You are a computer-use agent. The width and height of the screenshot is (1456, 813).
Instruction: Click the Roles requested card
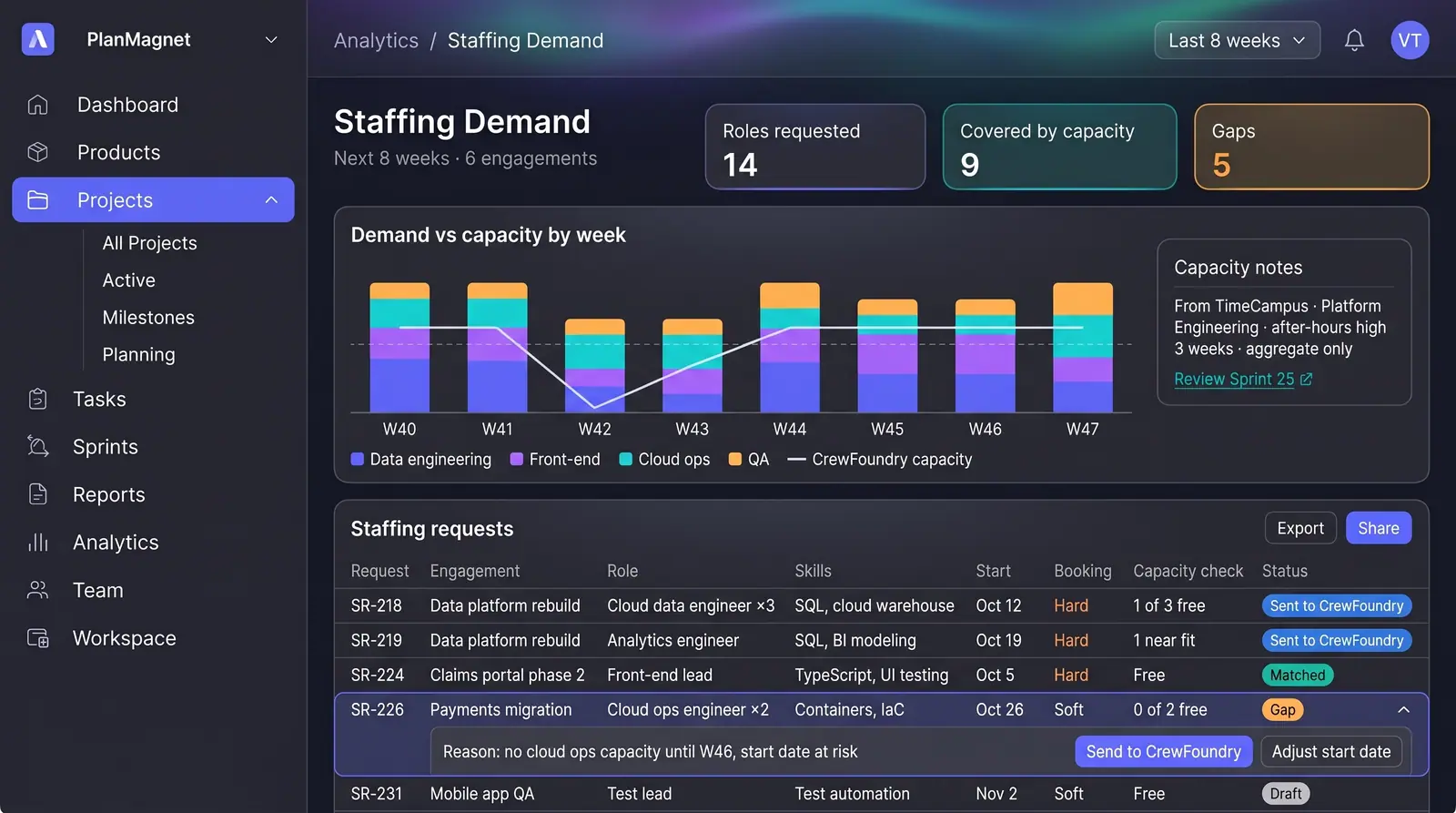[815, 147]
